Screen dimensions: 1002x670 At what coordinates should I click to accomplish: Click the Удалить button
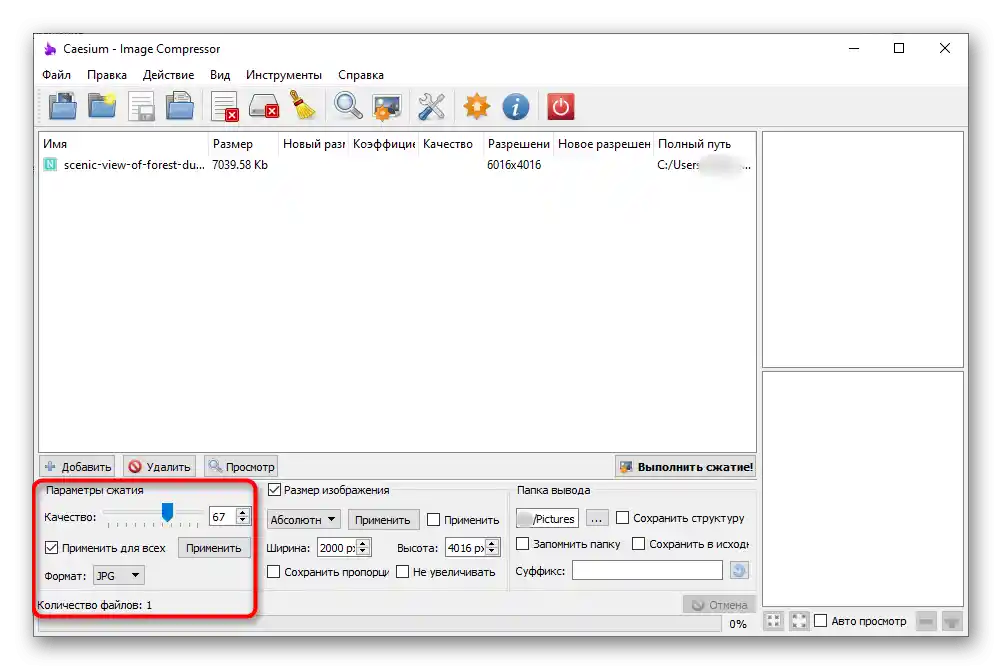click(x=160, y=467)
